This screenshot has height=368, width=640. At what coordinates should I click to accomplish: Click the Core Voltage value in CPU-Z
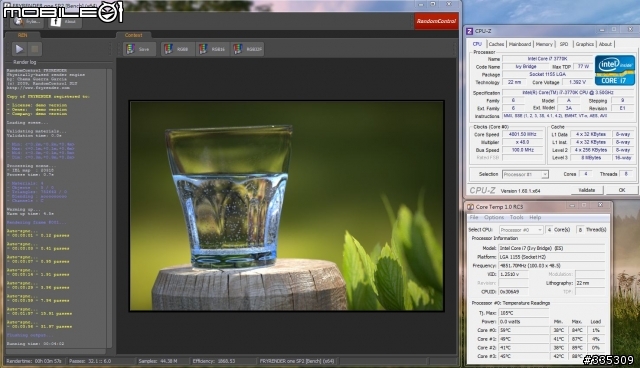click(577, 82)
